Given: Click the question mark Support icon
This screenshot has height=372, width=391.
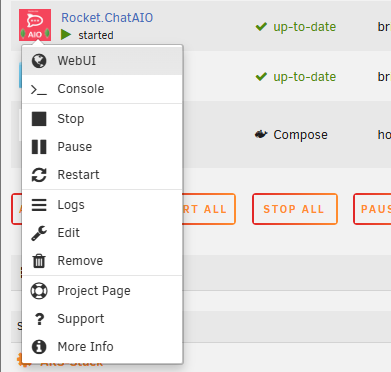Looking at the screenshot, I should (x=39, y=319).
